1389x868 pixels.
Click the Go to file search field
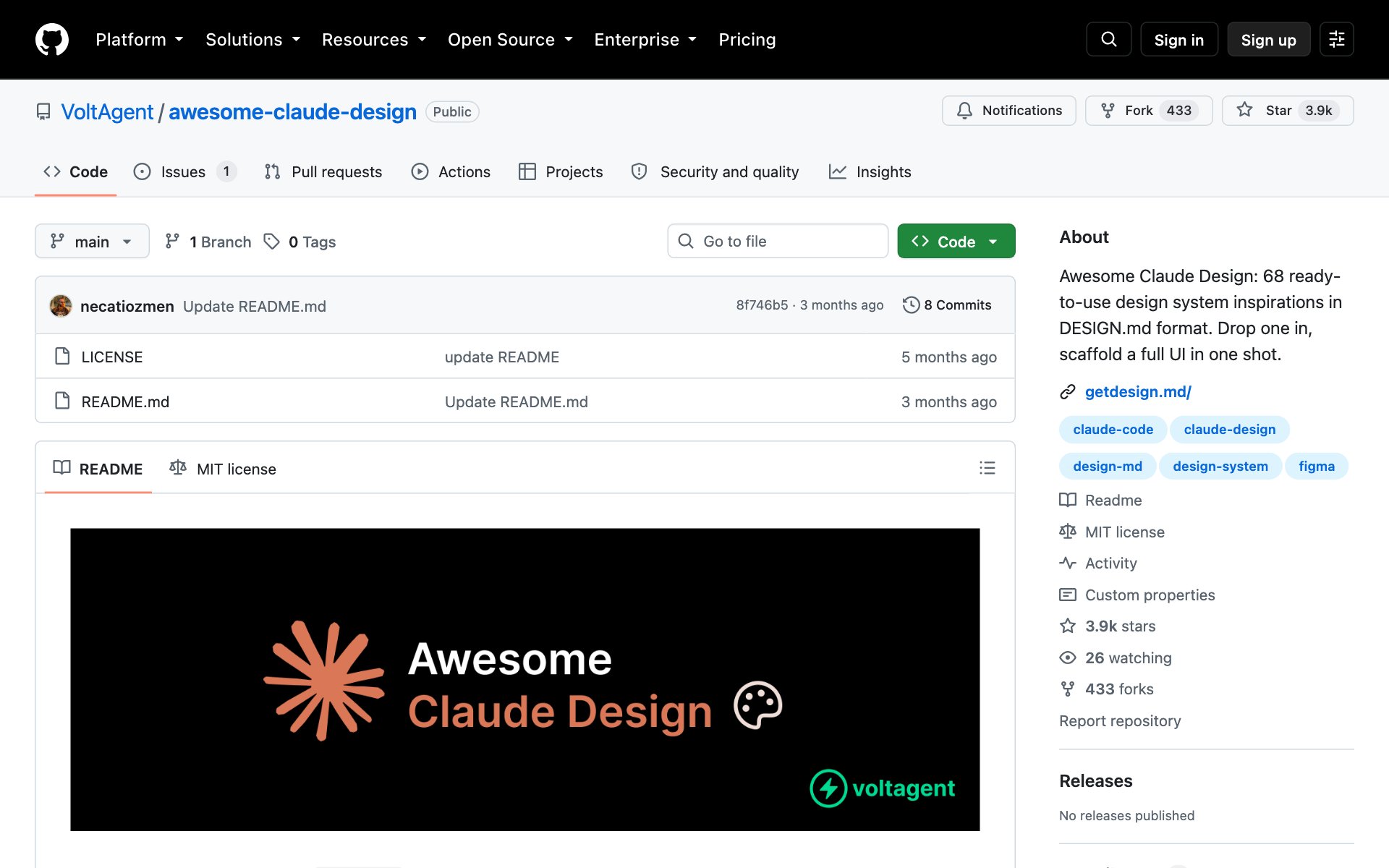778,241
